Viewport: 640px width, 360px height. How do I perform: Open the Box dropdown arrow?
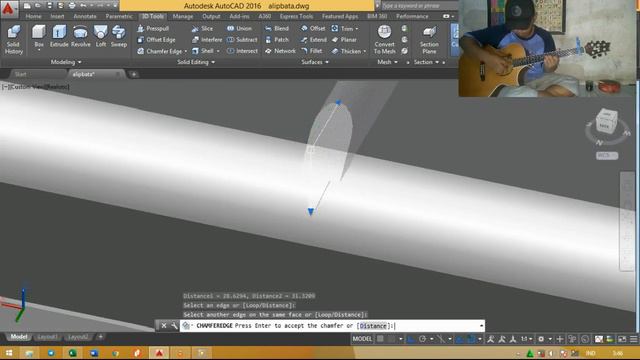point(39,50)
